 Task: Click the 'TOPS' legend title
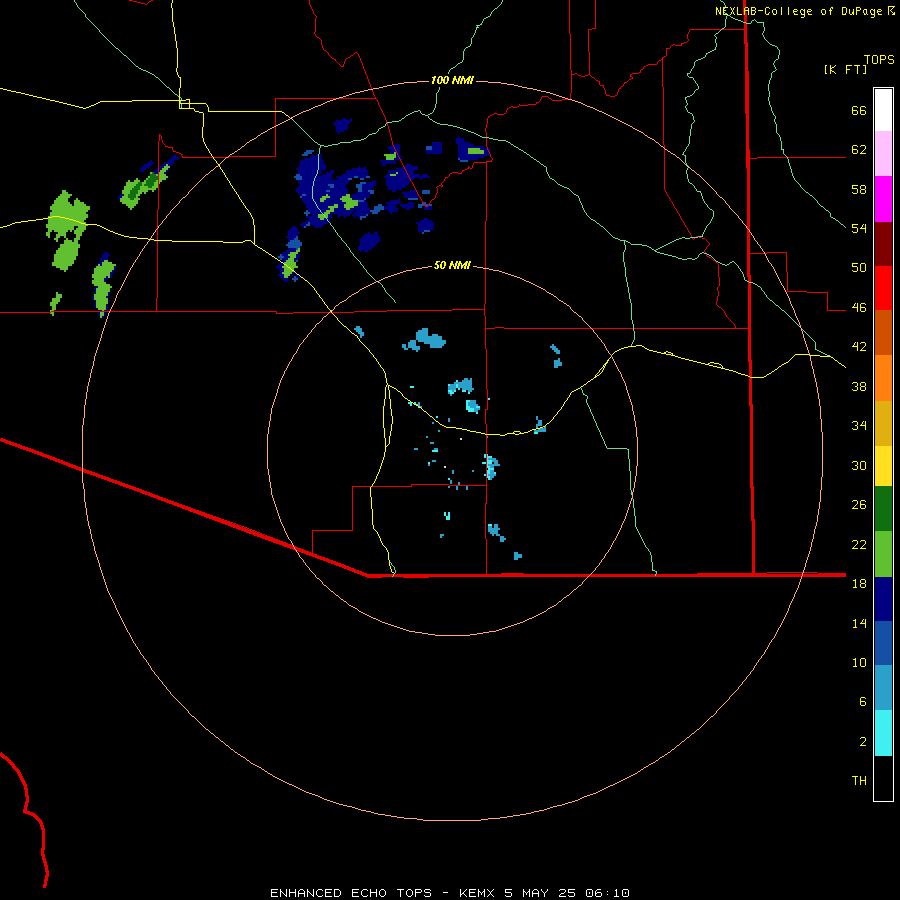pyautogui.click(x=879, y=59)
